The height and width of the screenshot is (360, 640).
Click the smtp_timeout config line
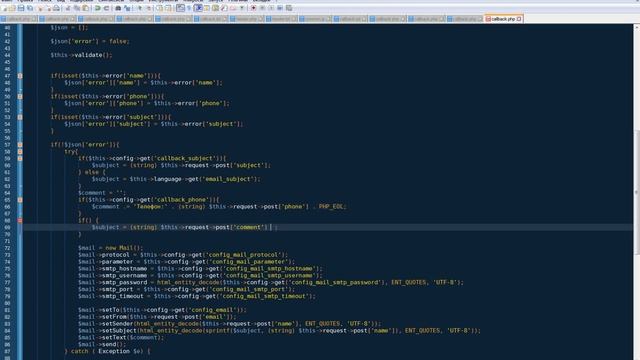click(197, 296)
